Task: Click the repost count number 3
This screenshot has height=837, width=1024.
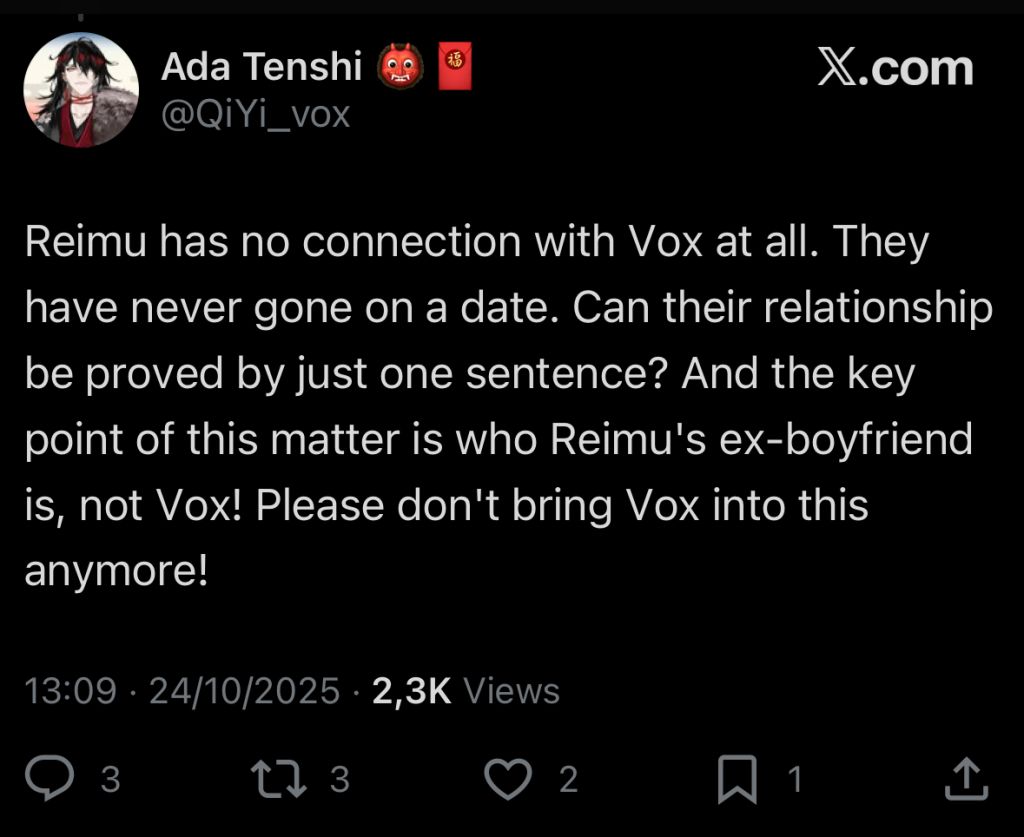Action: click(339, 779)
